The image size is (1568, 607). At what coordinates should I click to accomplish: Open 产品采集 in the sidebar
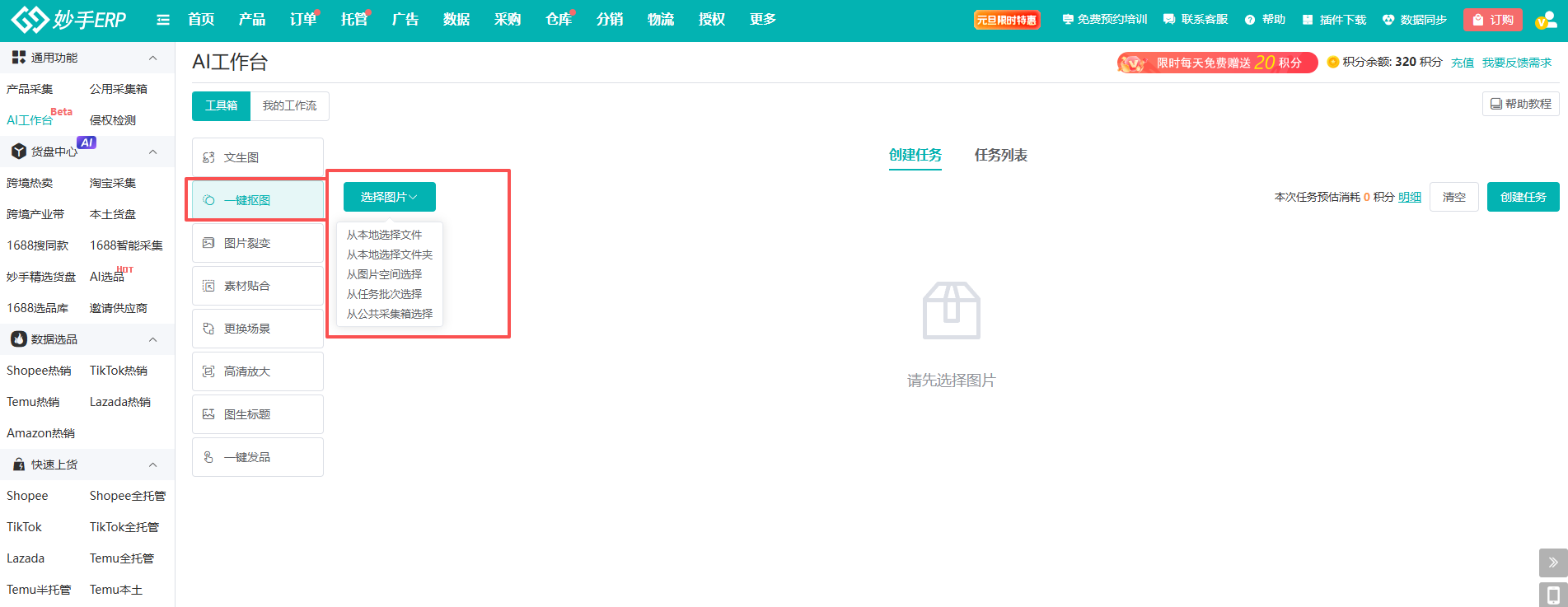coord(30,89)
